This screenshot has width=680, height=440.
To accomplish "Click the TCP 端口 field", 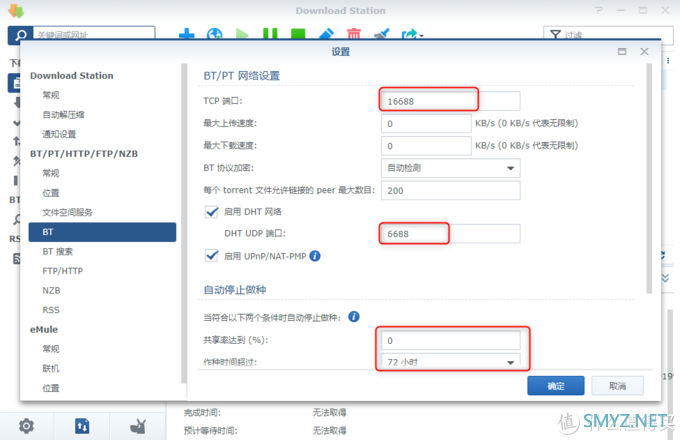I will tap(451, 101).
